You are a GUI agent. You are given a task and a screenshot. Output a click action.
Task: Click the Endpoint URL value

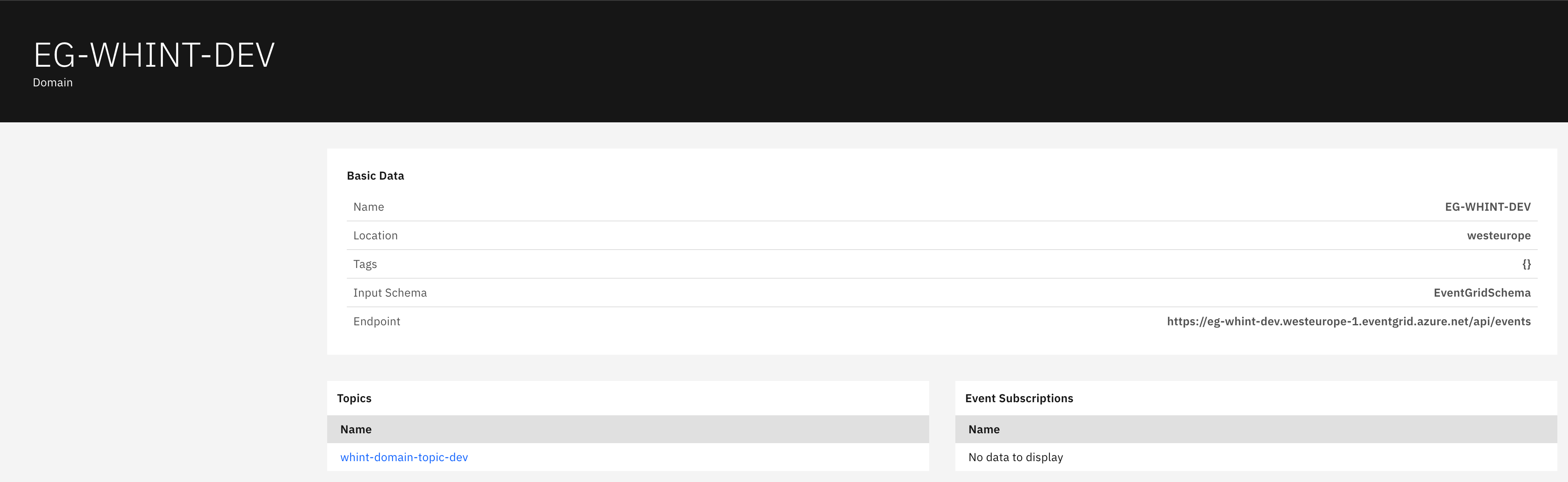tap(1348, 321)
